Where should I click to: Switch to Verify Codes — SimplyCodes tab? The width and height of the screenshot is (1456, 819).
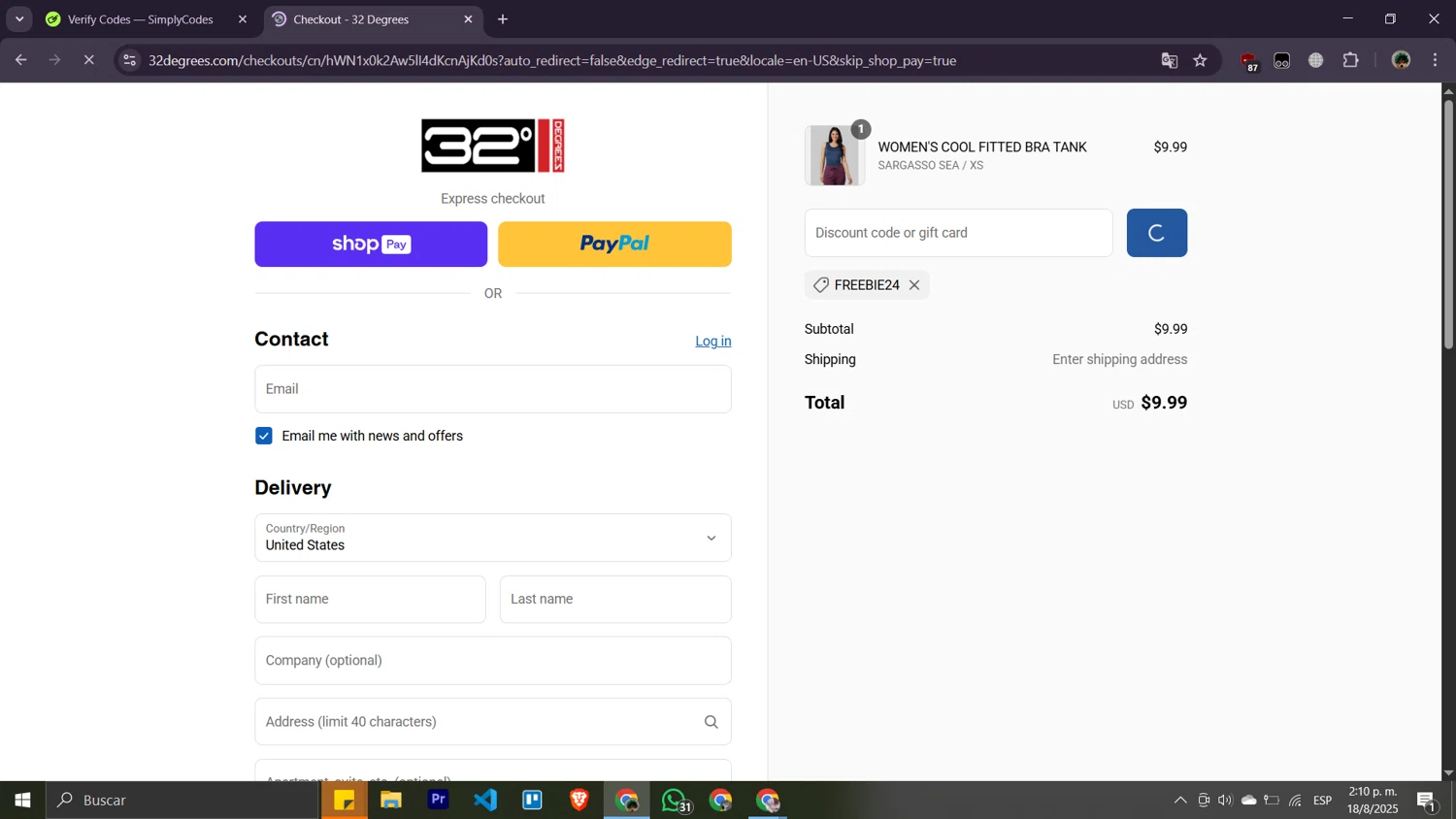[x=140, y=19]
